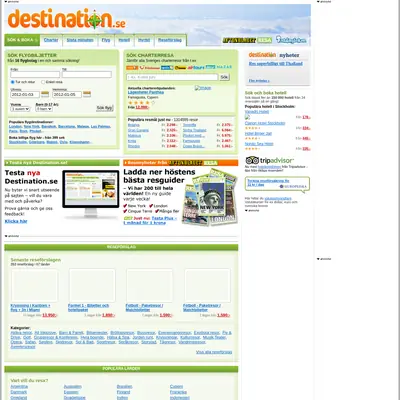Viewport: 400px width, 400px height.
Task: Open the Kryssning i Karibien suggestion link
Action: point(30,308)
